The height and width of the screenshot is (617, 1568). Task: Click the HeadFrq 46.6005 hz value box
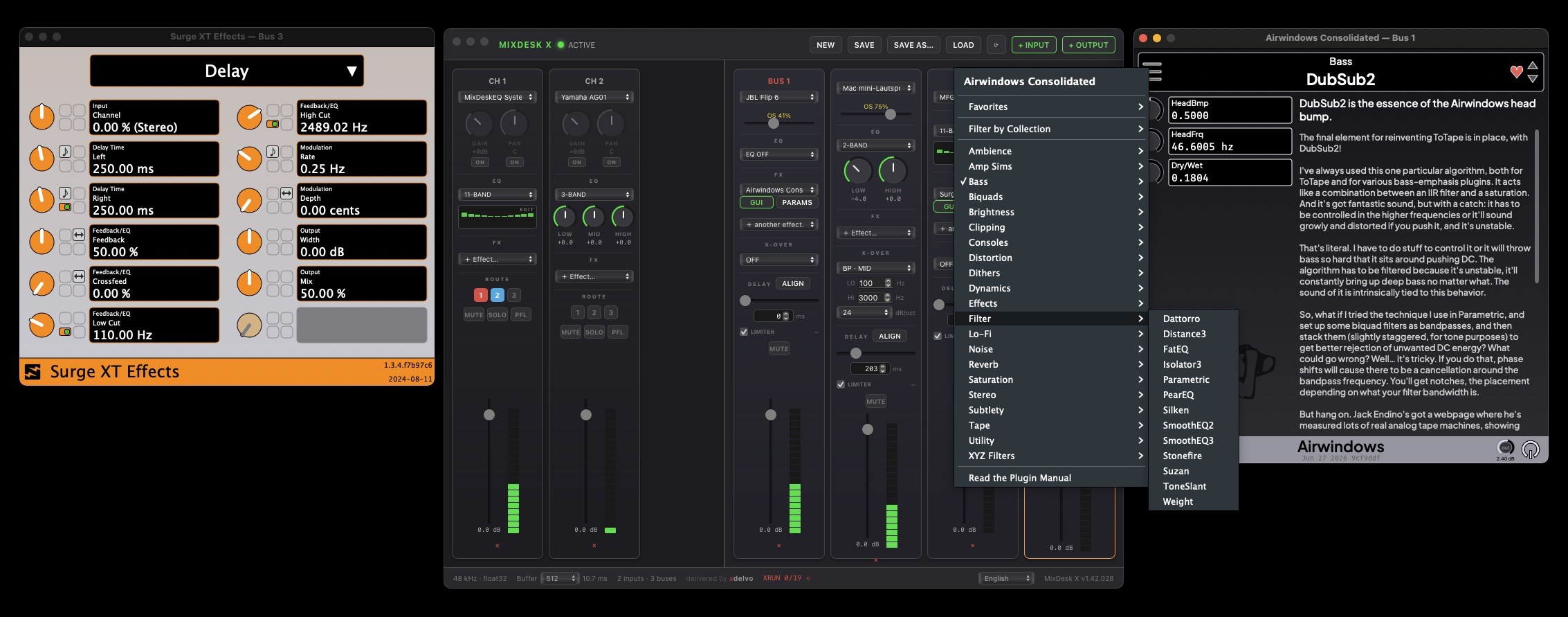pyautogui.click(x=1230, y=141)
